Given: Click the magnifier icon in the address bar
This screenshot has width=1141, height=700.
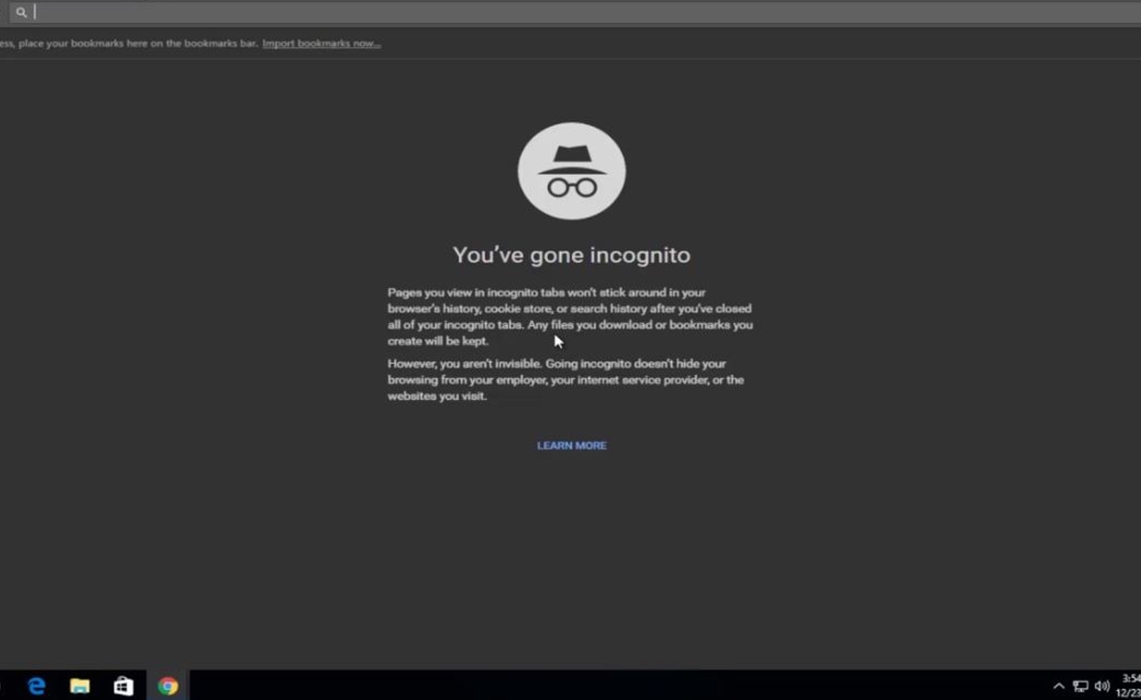Looking at the screenshot, I should coord(21,13).
